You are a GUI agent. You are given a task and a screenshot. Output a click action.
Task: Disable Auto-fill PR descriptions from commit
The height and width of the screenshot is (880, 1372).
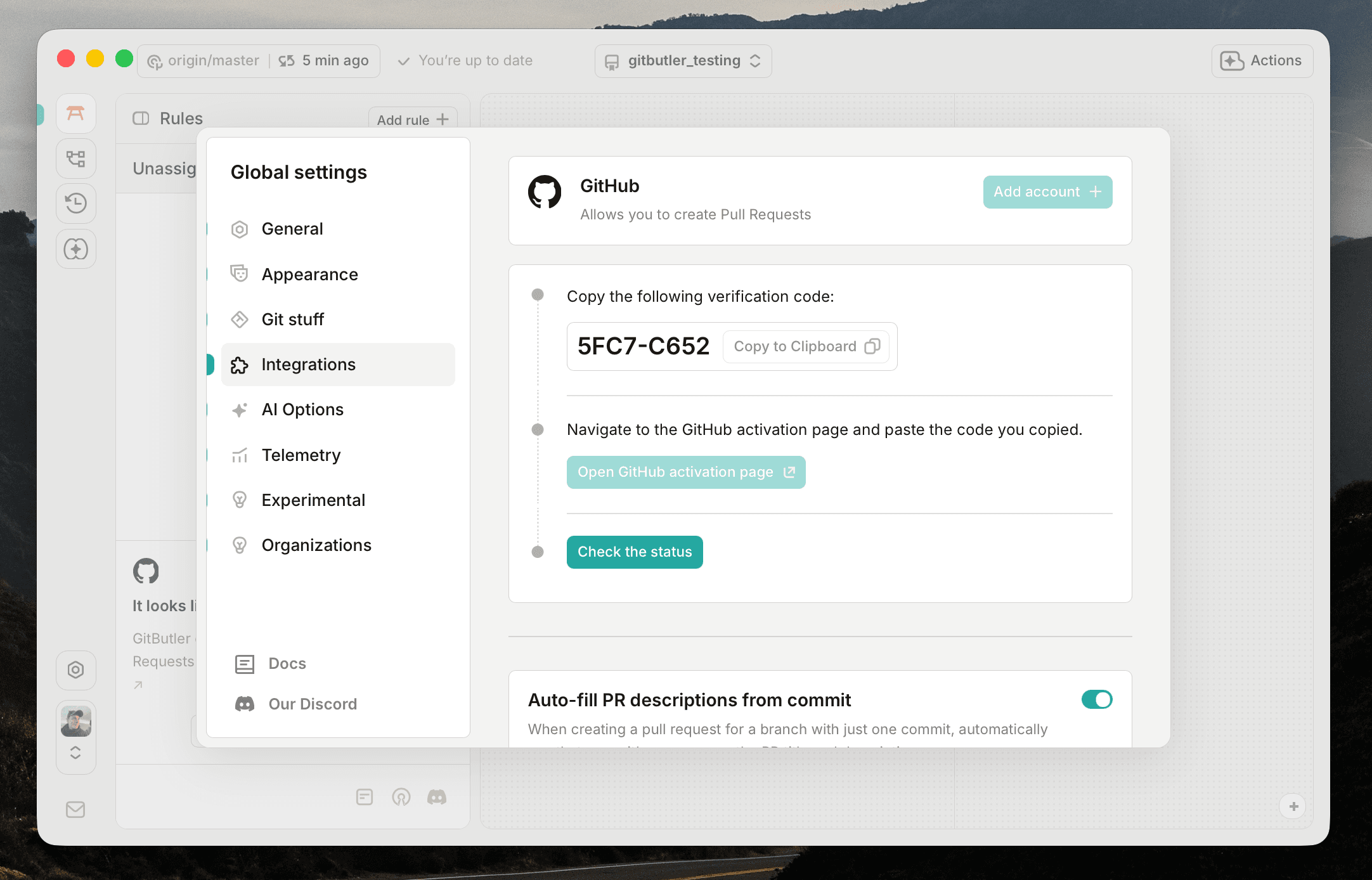click(x=1096, y=699)
